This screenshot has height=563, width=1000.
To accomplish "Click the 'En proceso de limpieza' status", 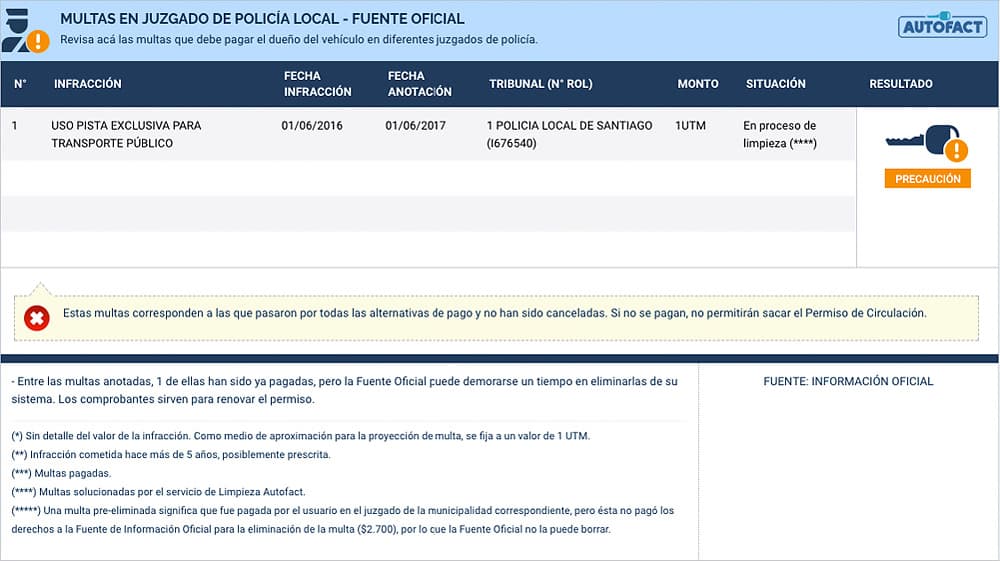I will (x=780, y=134).
